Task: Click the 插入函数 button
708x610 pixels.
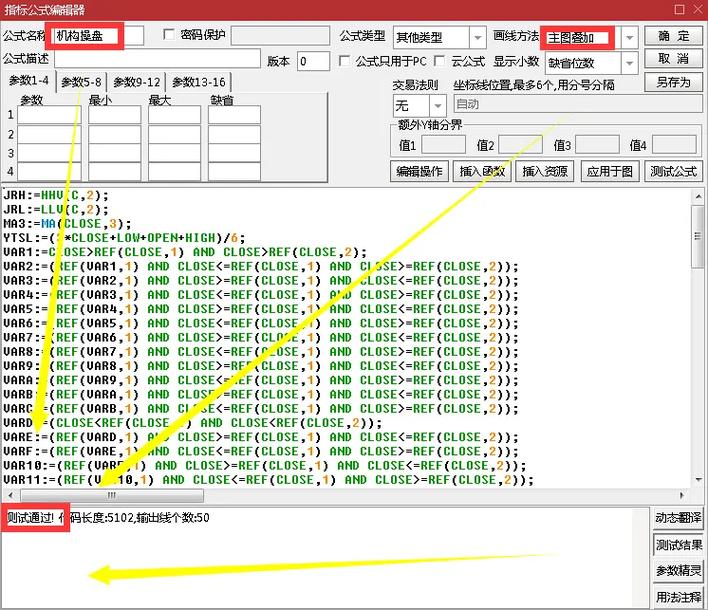Action: pyautogui.click(x=482, y=171)
